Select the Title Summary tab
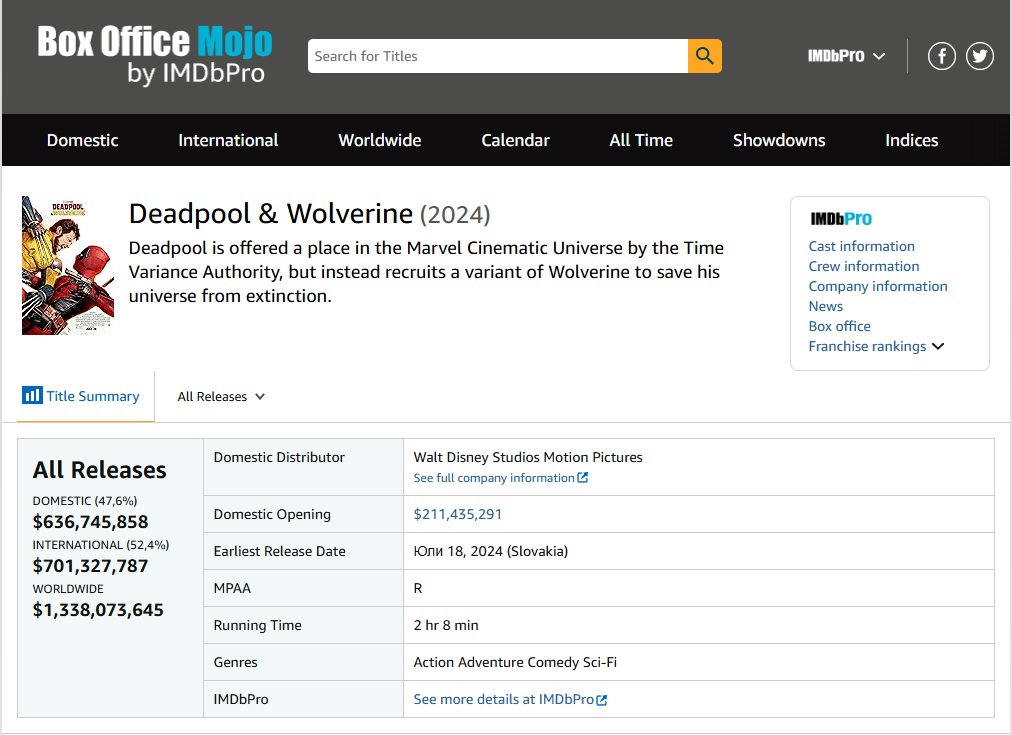This screenshot has width=1012, height=735. [86, 396]
